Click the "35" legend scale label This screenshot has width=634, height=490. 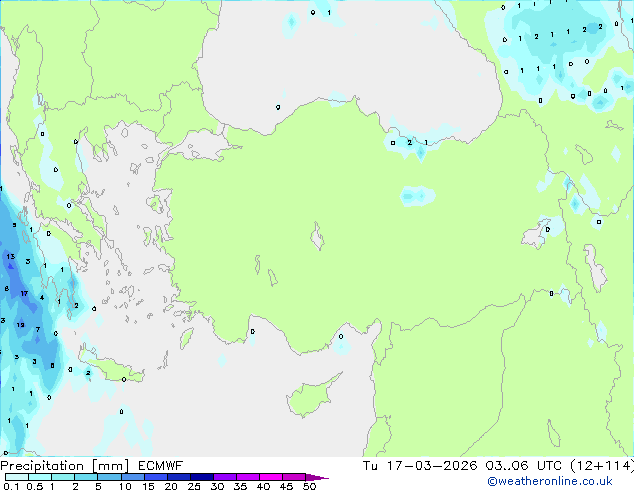pyautogui.click(x=240, y=486)
